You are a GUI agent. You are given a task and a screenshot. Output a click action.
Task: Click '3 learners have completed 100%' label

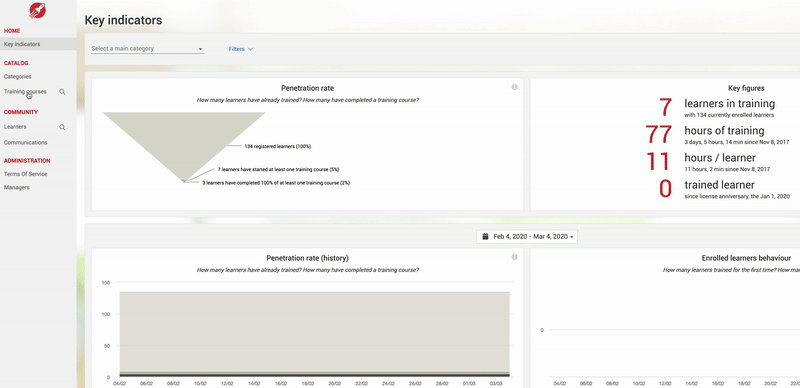point(276,182)
